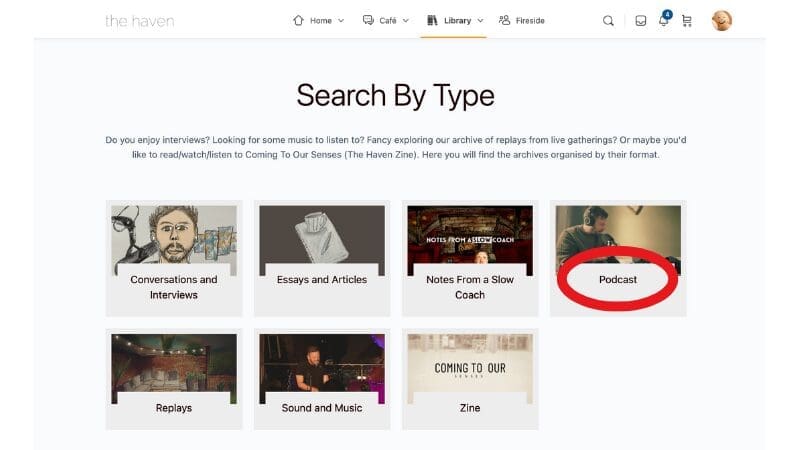
Task: Open the Podcast category
Action: coord(618,279)
